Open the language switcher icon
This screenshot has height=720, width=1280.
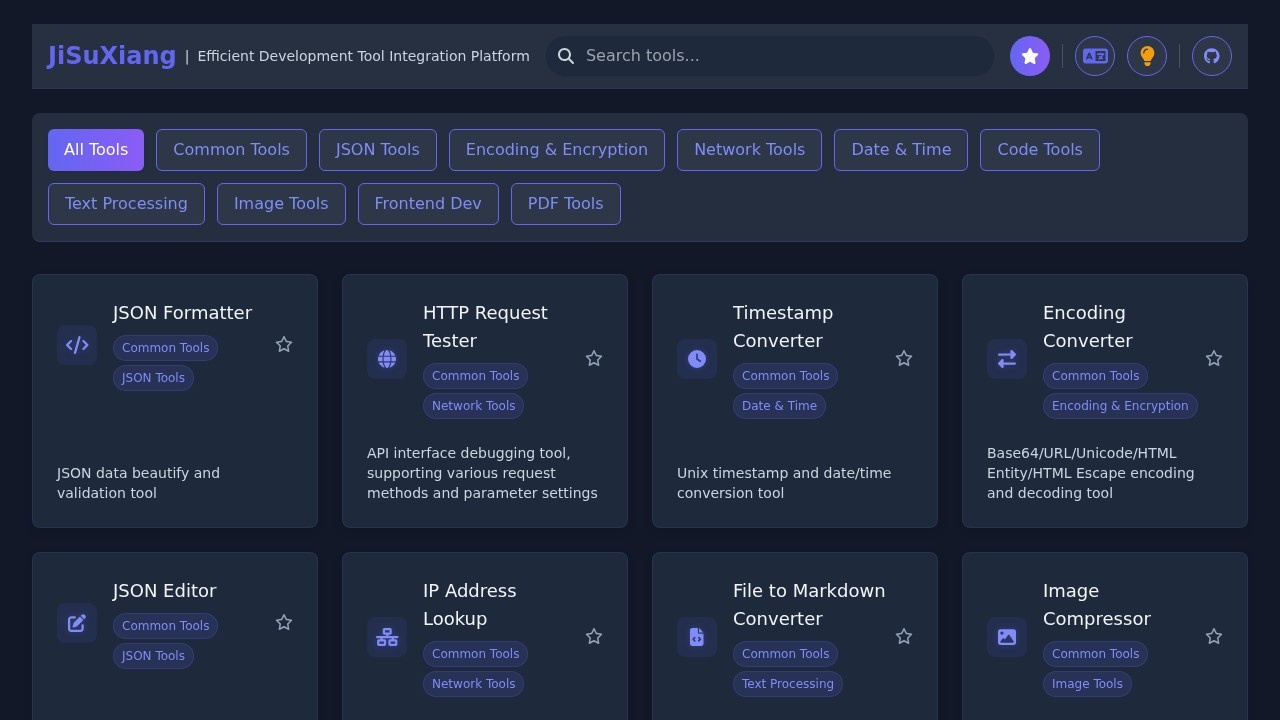(x=1095, y=56)
